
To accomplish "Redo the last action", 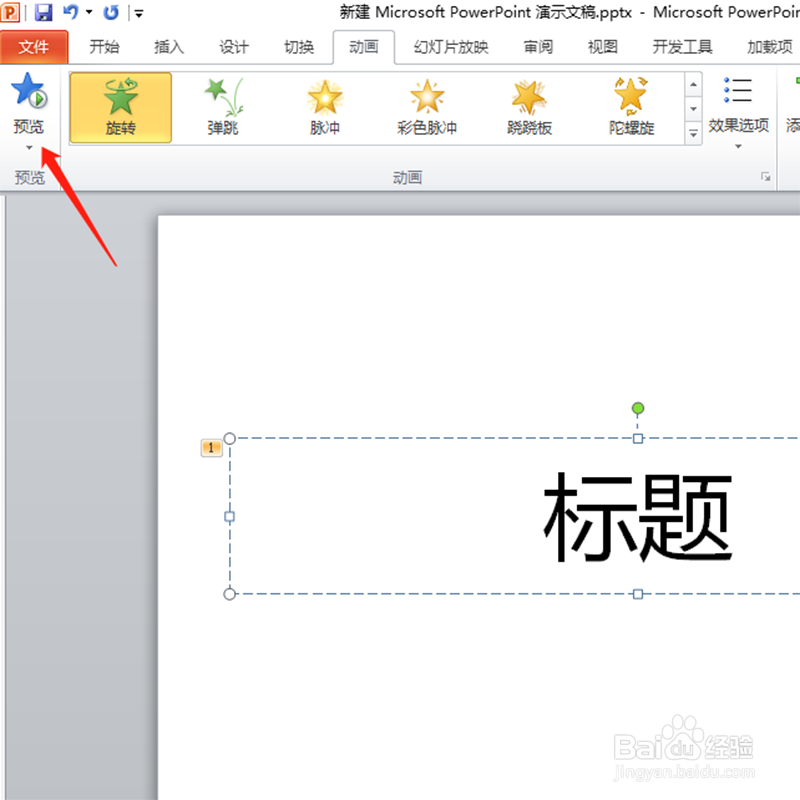I will coord(111,12).
